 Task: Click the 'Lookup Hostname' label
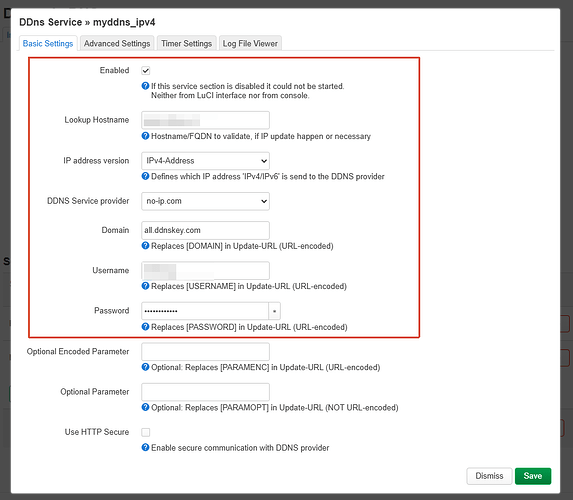97,120
